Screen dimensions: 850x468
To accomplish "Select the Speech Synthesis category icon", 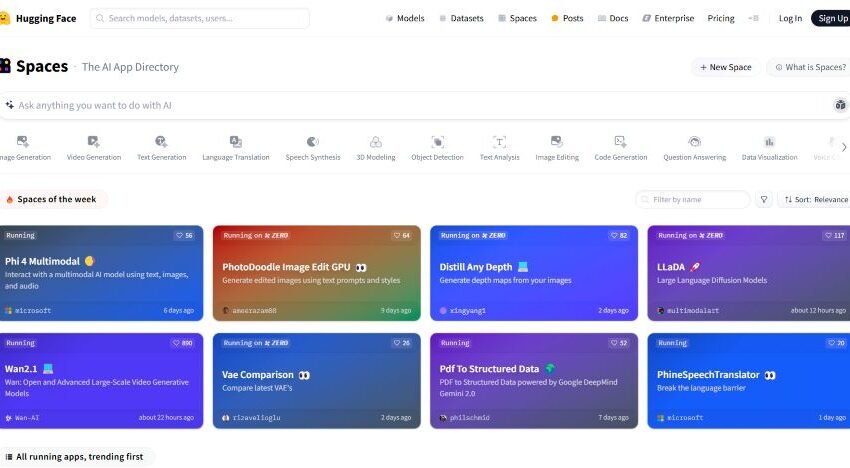I will [x=313, y=142].
